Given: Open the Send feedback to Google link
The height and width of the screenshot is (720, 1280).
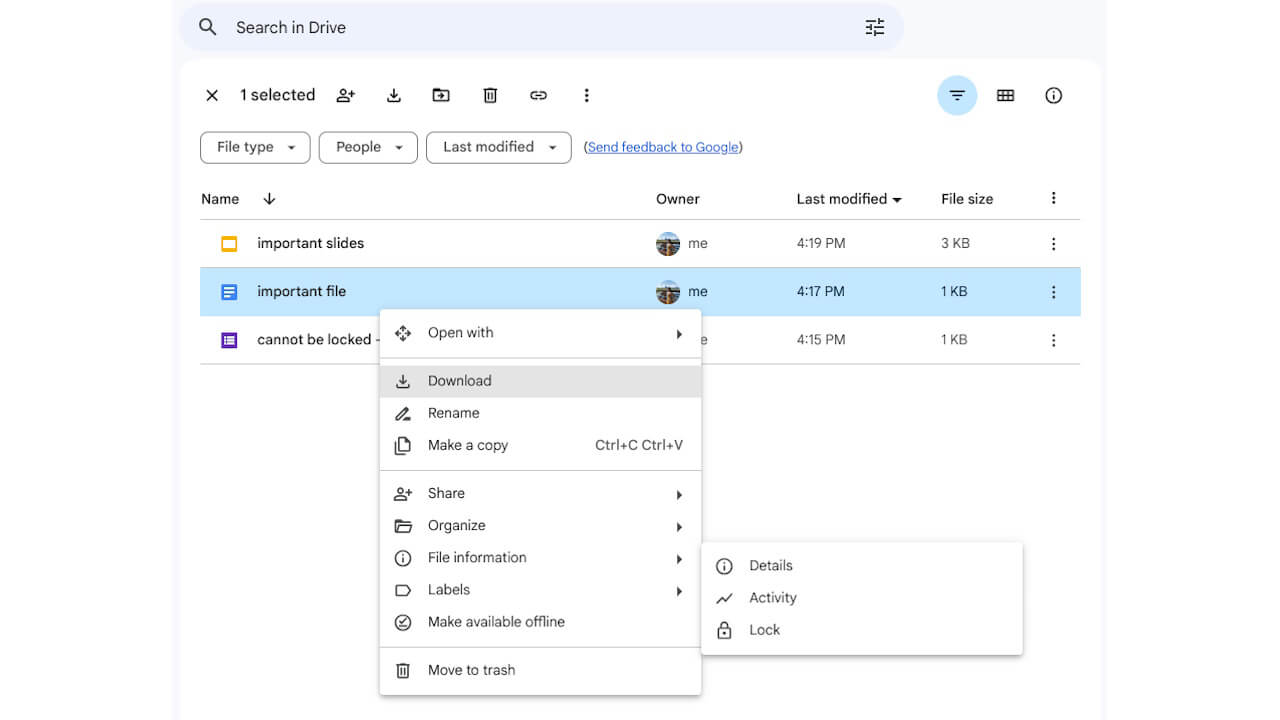Looking at the screenshot, I should click(x=663, y=147).
